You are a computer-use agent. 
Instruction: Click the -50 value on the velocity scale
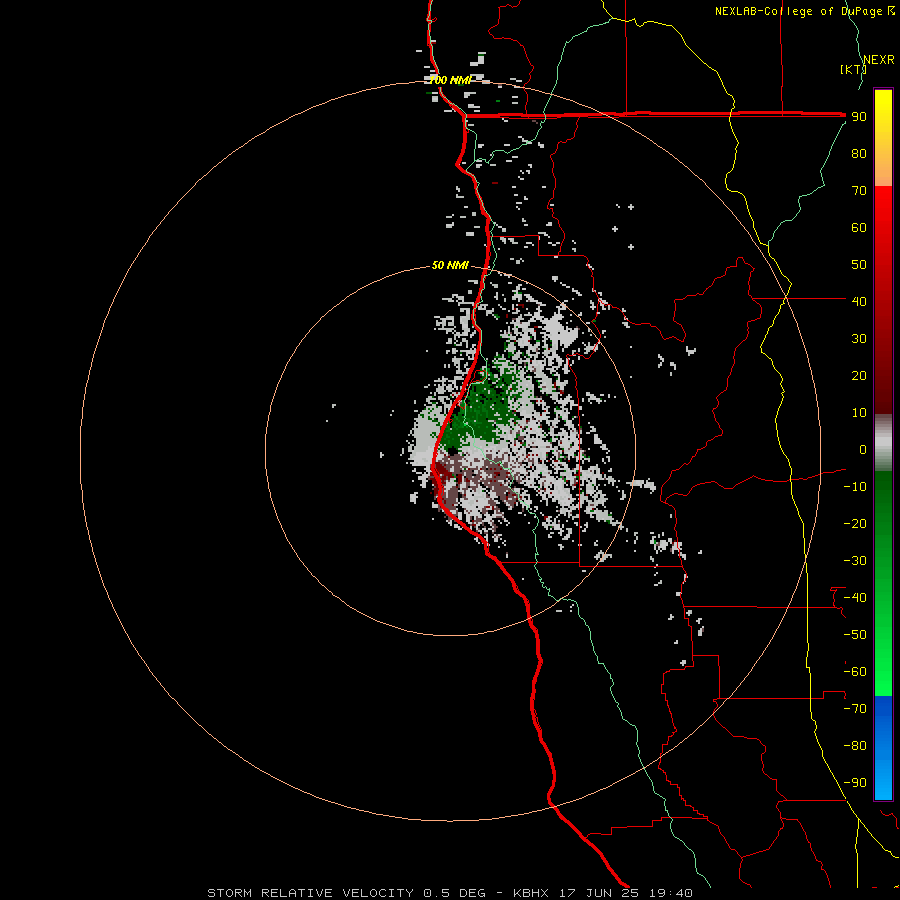pyautogui.click(x=855, y=635)
